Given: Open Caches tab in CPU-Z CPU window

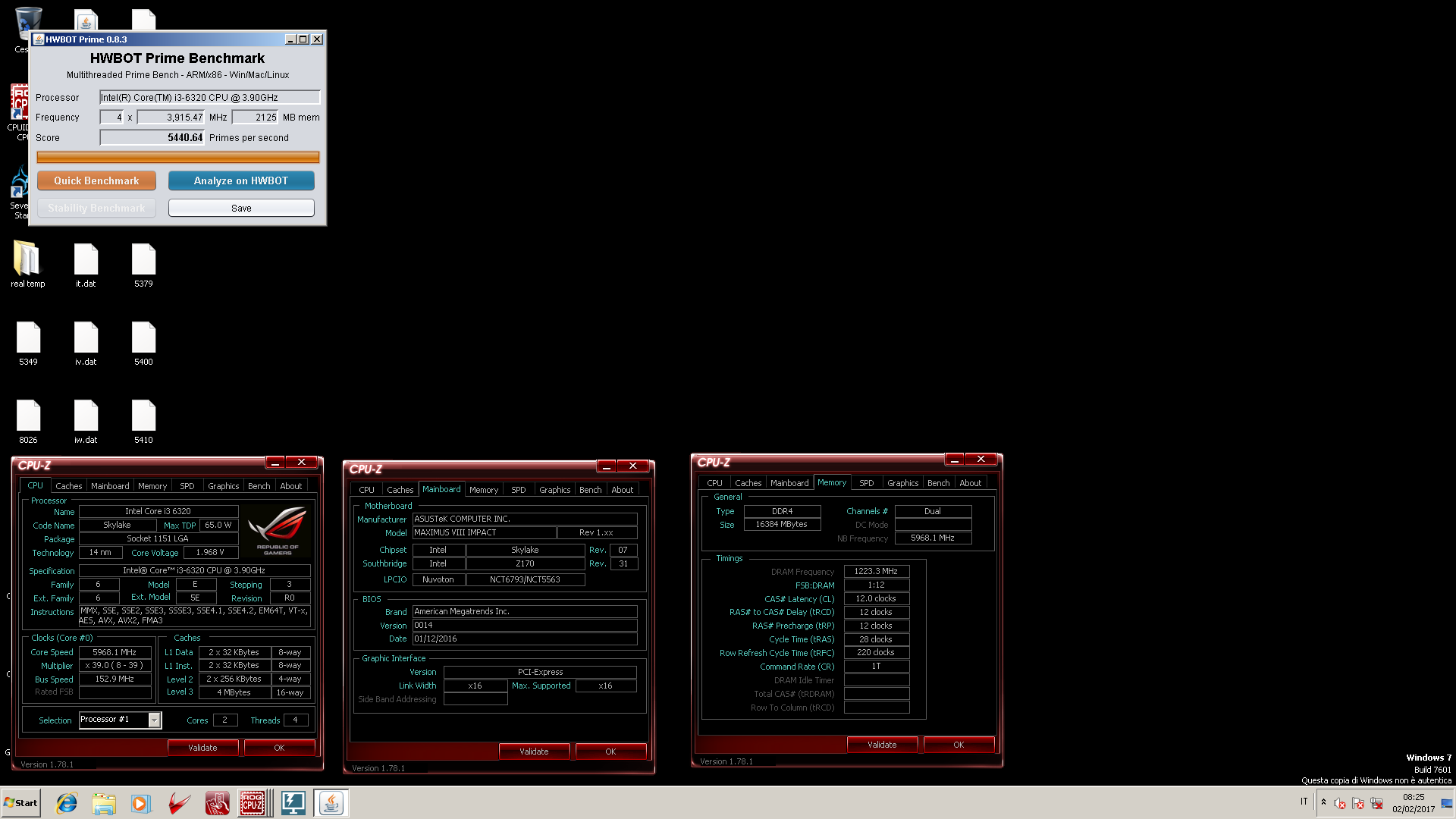Looking at the screenshot, I should (68, 486).
